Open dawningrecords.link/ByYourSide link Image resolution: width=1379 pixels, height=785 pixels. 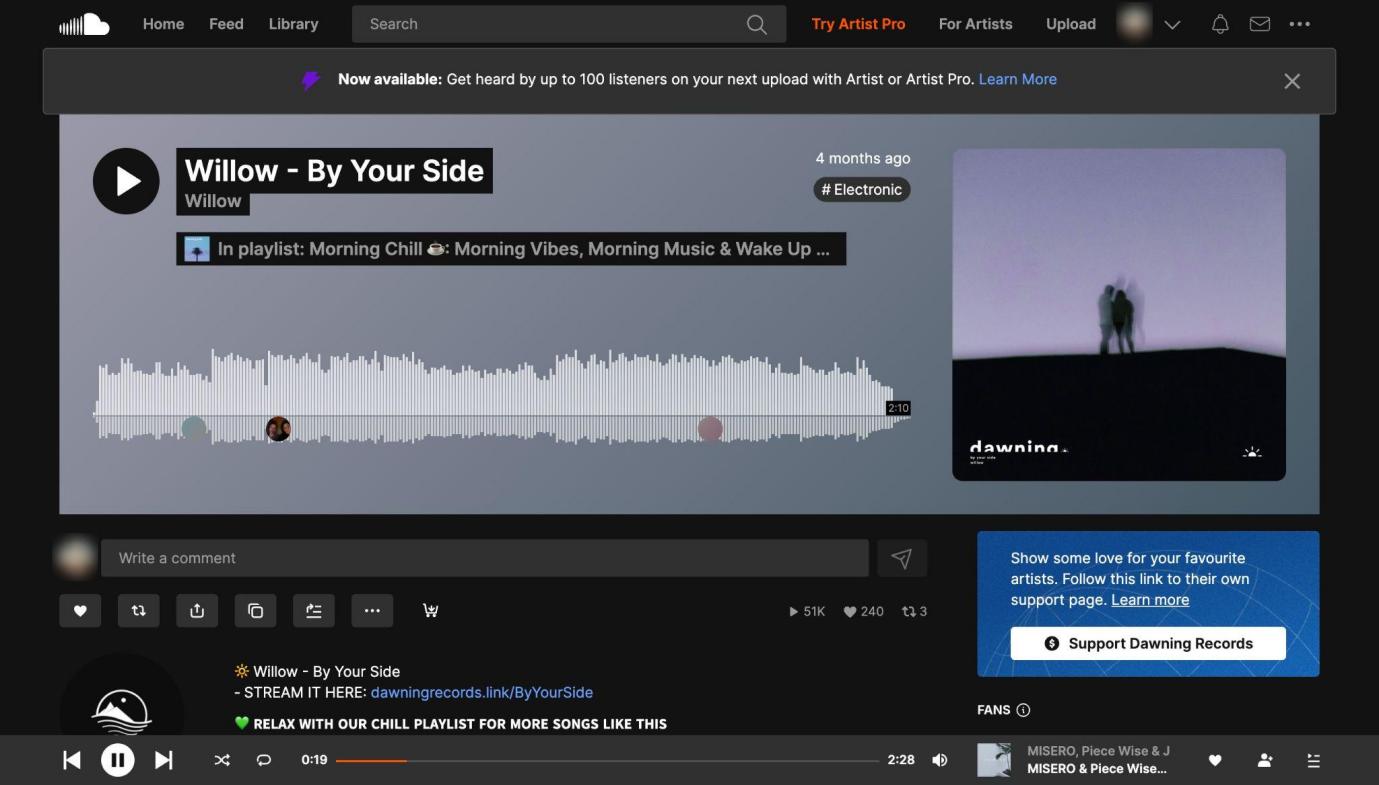(482, 692)
